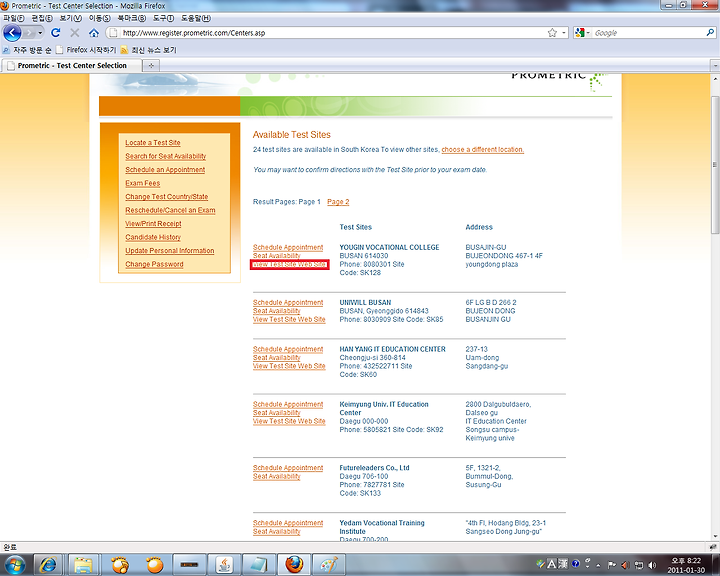720x576 pixels.
Task: Open the 이동(S) History menu
Action: (99, 18)
